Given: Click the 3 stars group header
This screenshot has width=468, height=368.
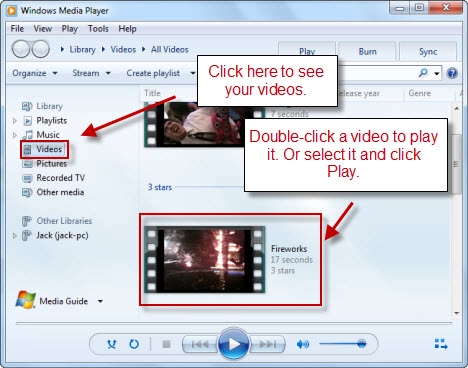Looking at the screenshot, I should 160,187.
